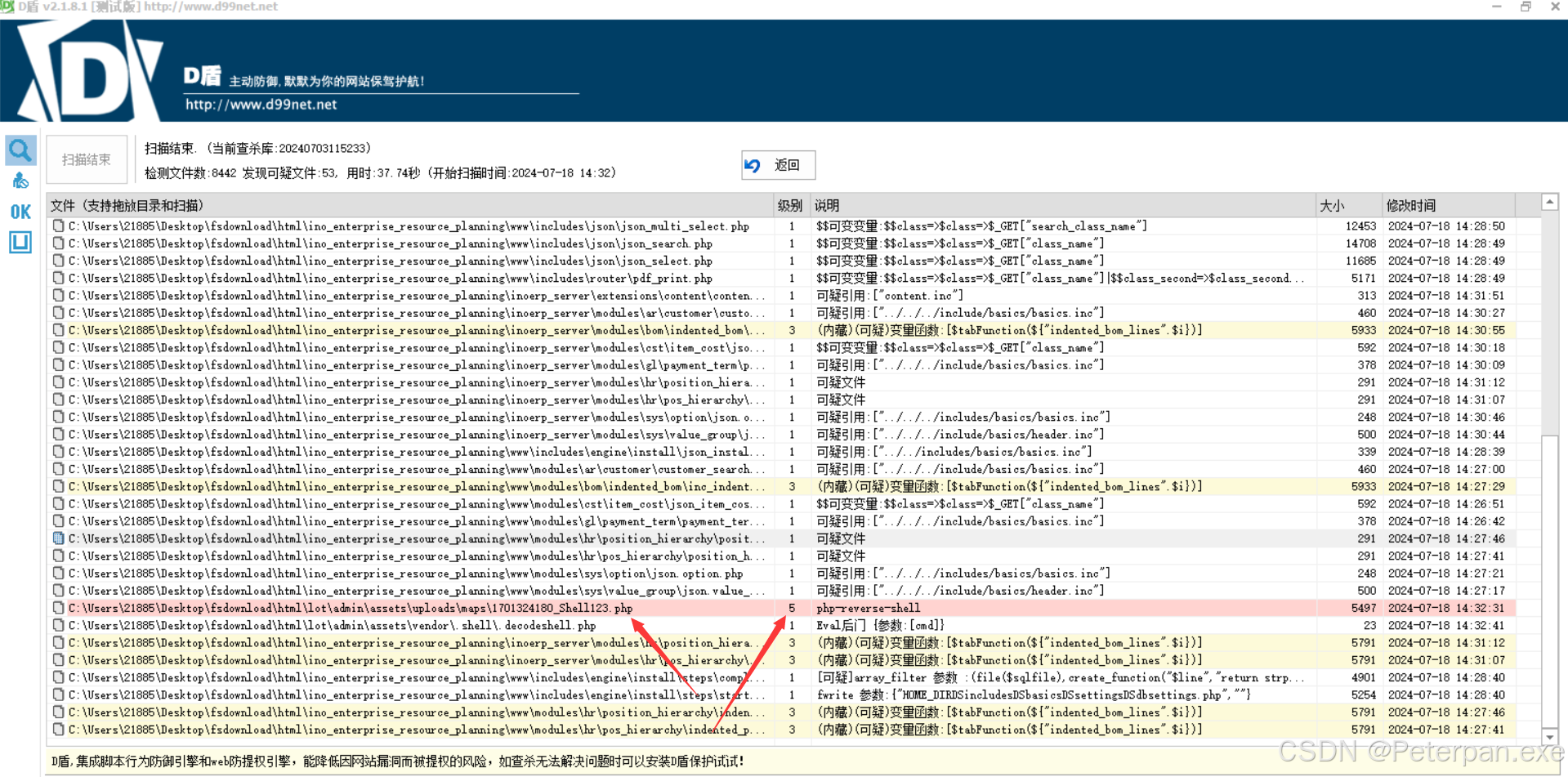Click file icon of row modified 14:27:17
Screen dimensions: 1568x777
tap(58, 590)
